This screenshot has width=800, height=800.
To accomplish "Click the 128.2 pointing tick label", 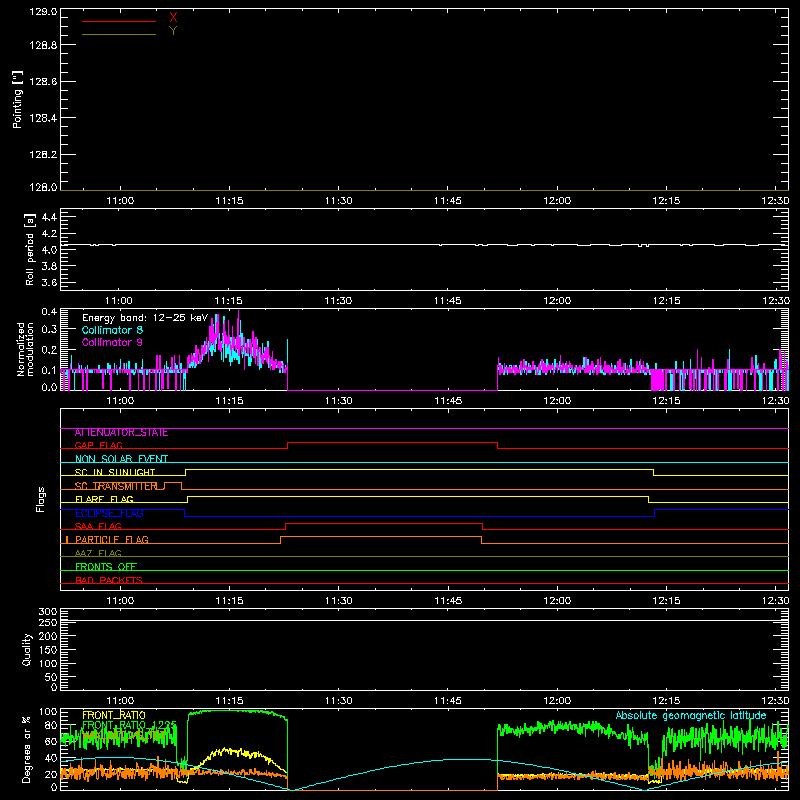I will [43, 155].
